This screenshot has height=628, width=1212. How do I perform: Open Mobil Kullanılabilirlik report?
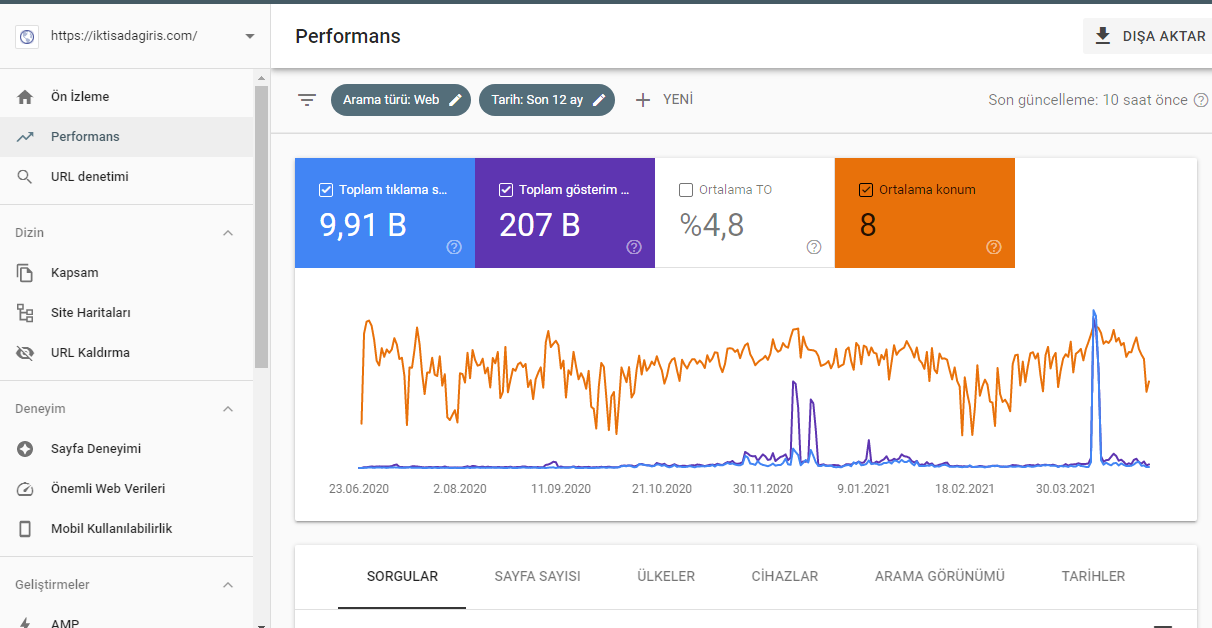tap(127, 529)
